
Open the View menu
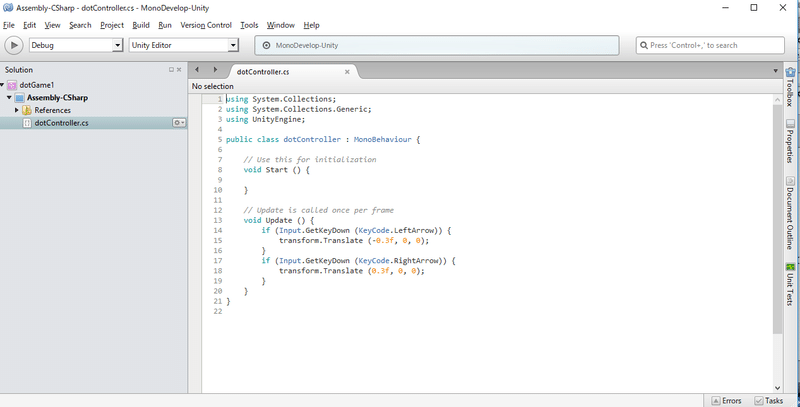52,25
